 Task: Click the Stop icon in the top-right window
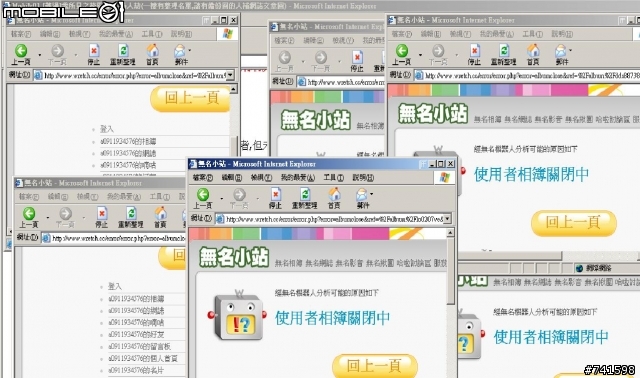coord(475,51)
